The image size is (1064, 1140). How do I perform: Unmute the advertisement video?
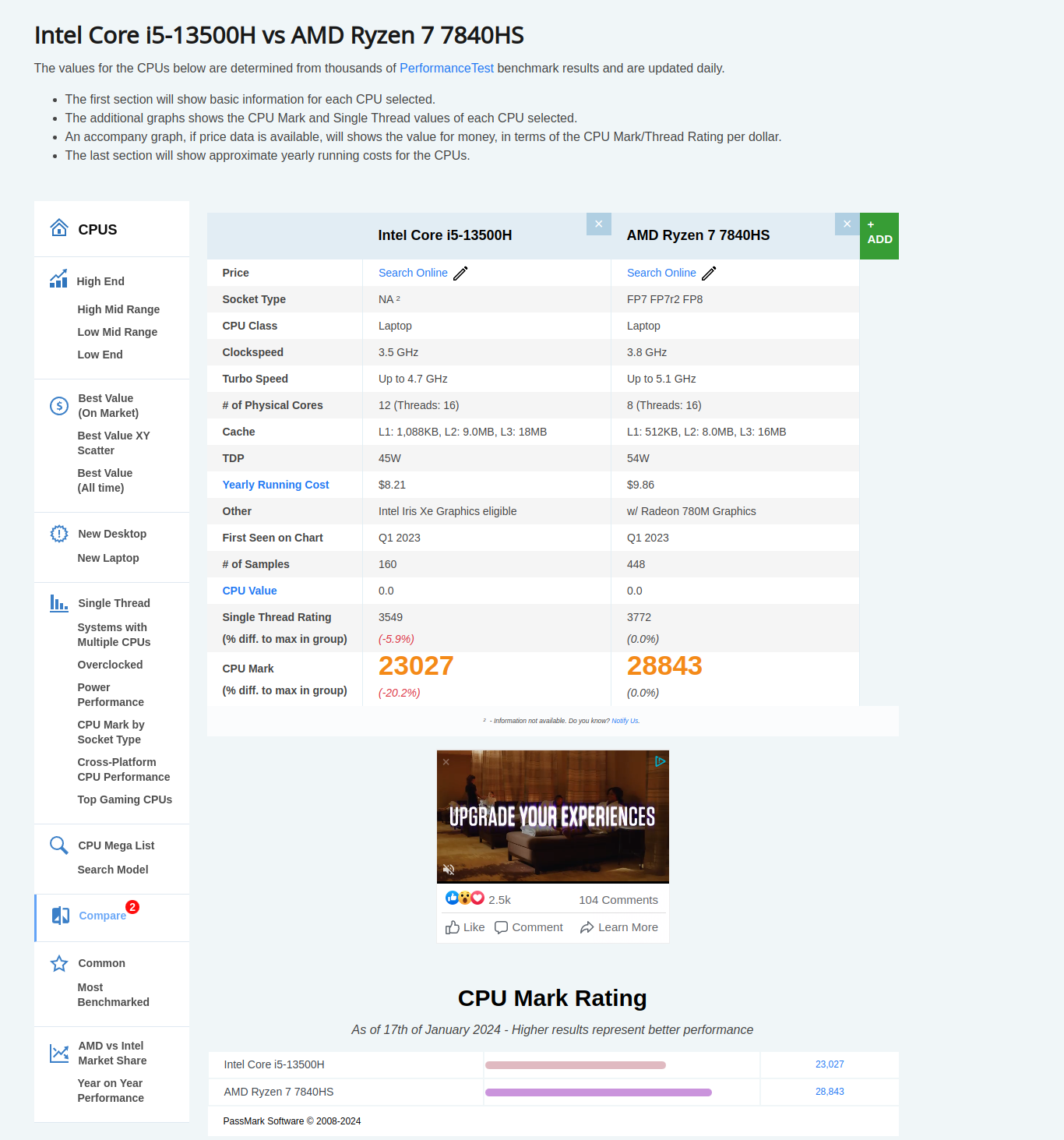449,869
